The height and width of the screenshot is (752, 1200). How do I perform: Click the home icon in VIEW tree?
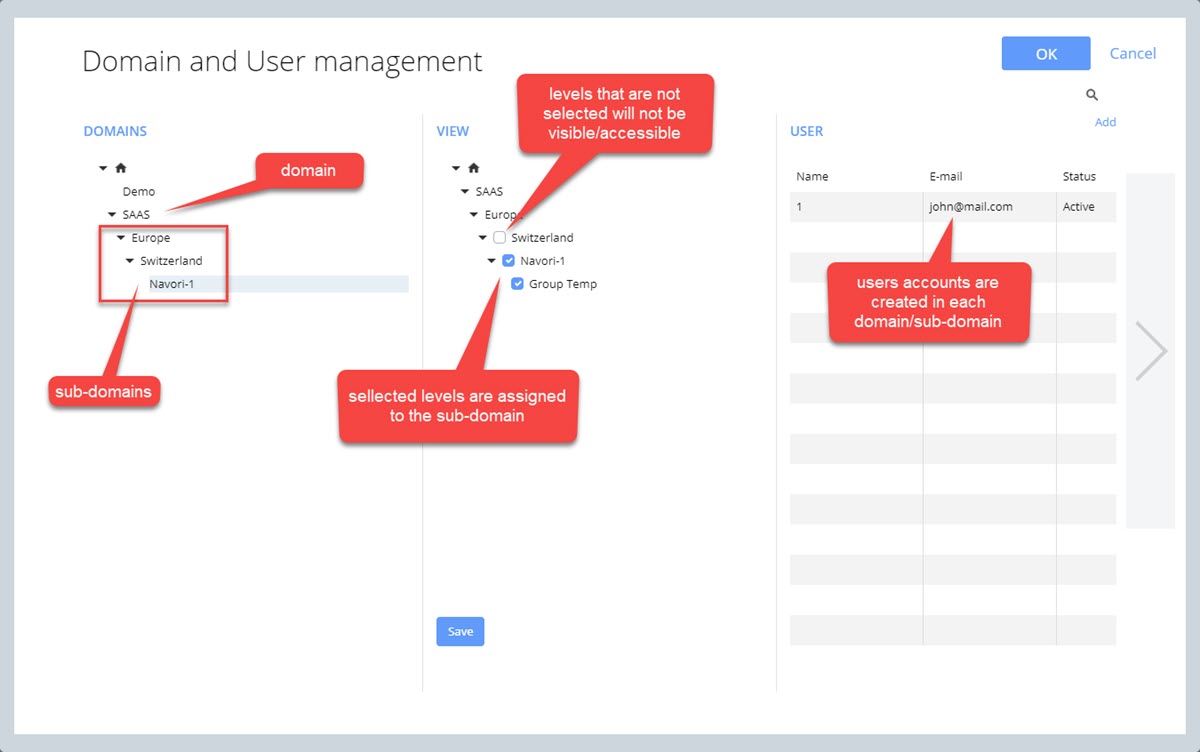coord(474,168)
